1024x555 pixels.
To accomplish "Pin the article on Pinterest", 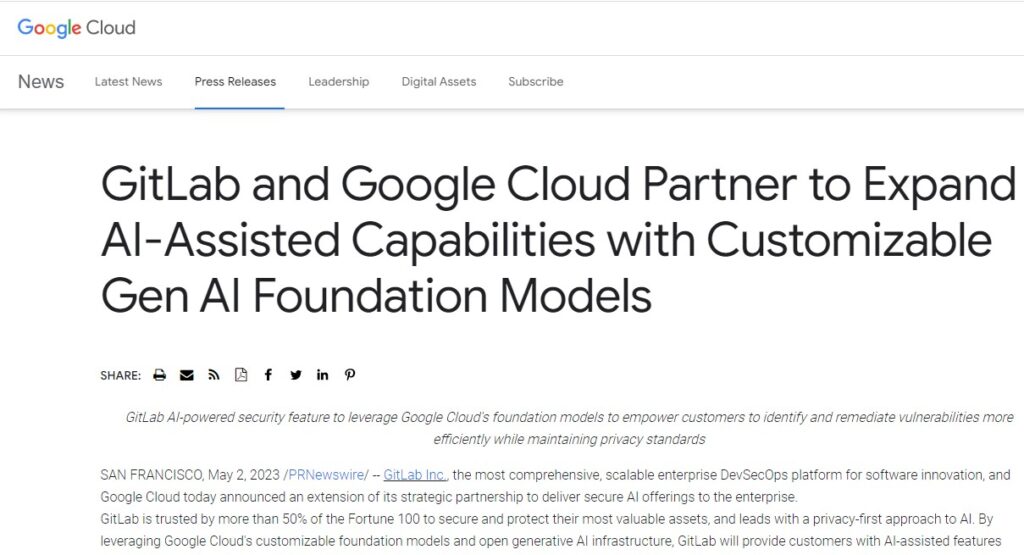I will 350,375.
